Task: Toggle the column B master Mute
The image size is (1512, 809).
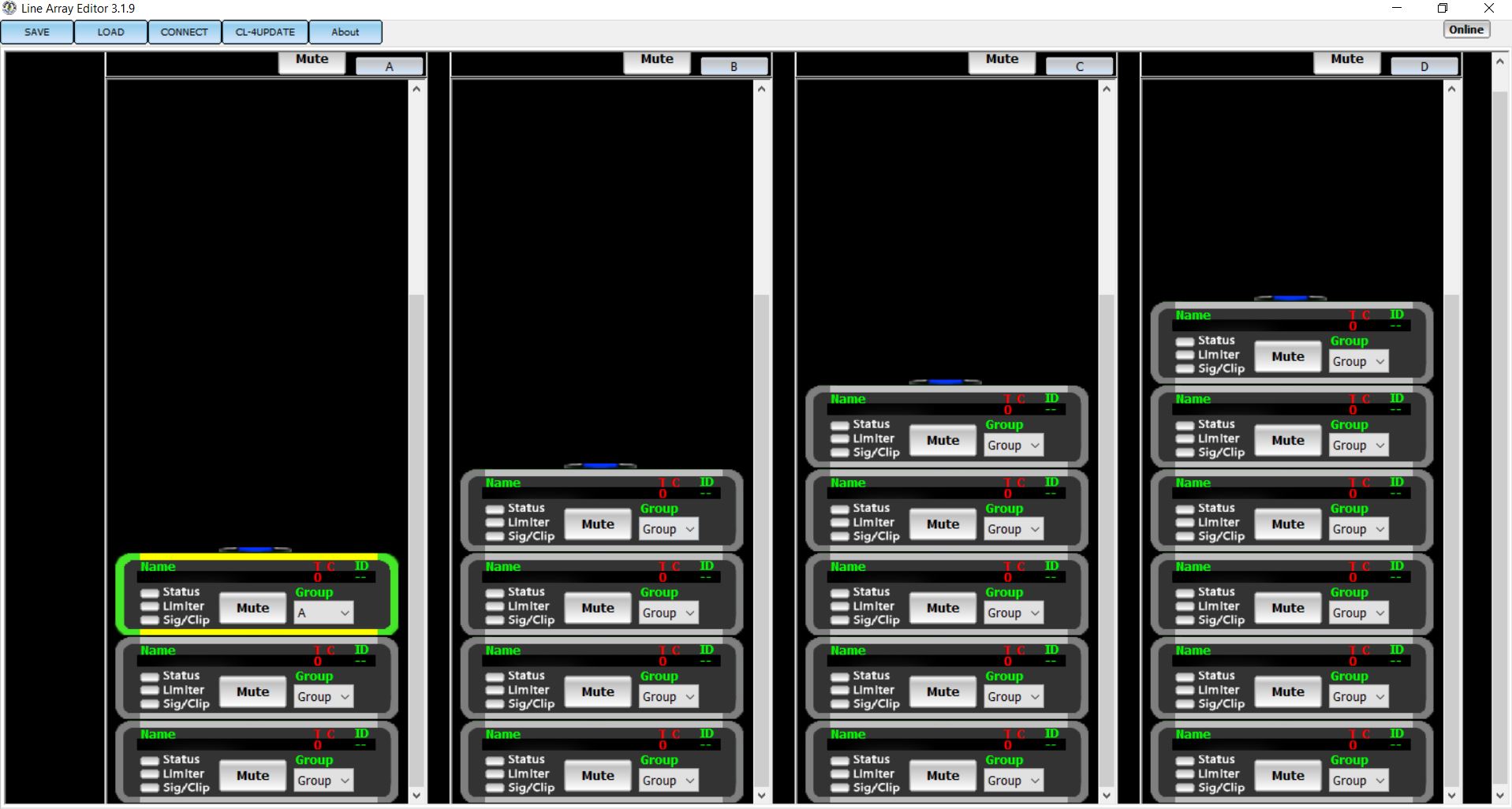Action: pyautogui.click(x=657, y=60)
